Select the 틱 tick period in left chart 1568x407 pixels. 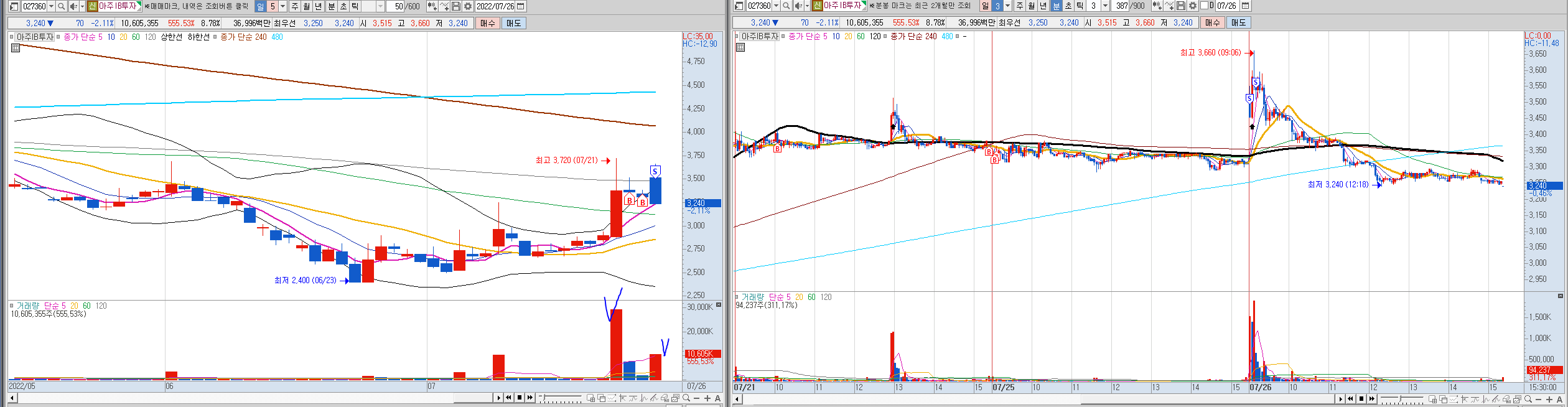pyautogui.click(x=355, y=6)
